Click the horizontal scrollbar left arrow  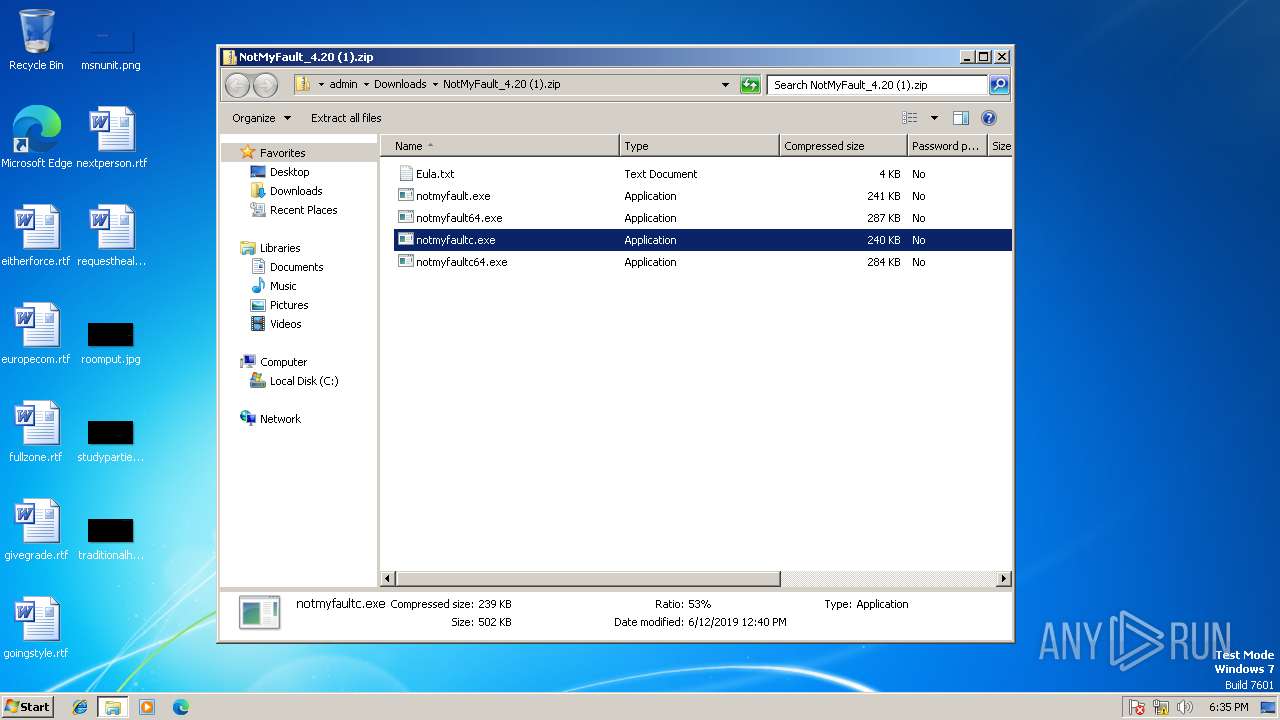[389, 579]
